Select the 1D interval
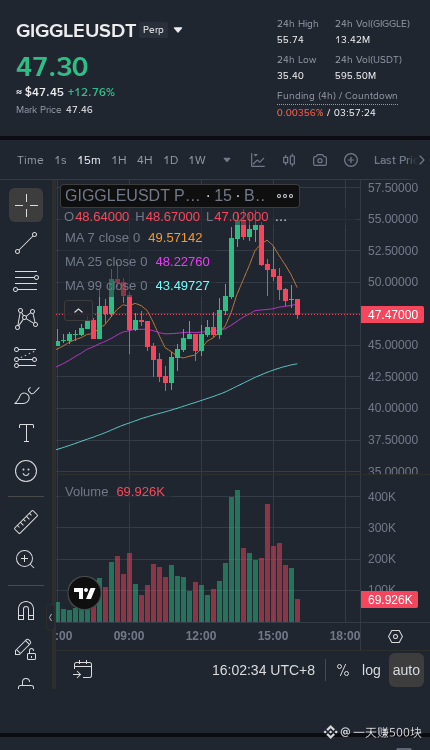Viewport: 430px width, 750px height. (x=171, y=160)
